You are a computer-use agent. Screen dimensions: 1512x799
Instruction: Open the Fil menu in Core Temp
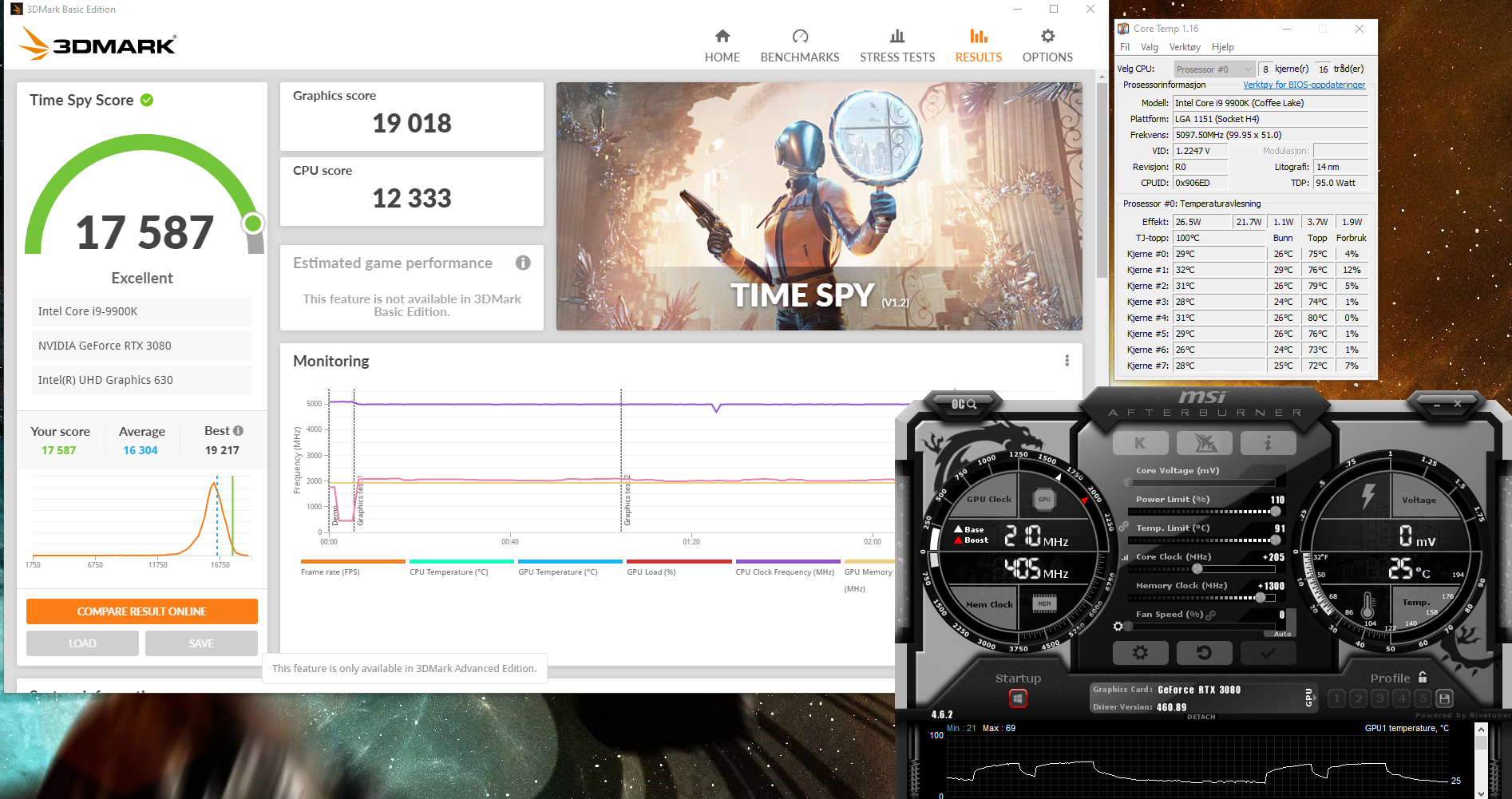point(1125,47)
